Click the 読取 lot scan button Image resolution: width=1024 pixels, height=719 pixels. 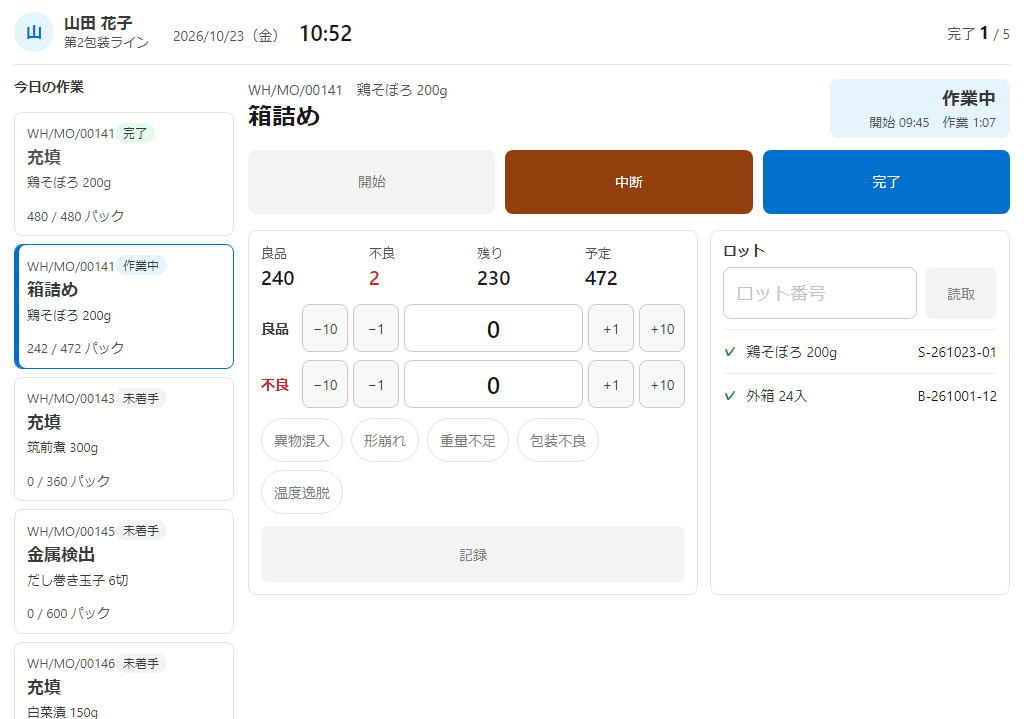coord(961,293)
